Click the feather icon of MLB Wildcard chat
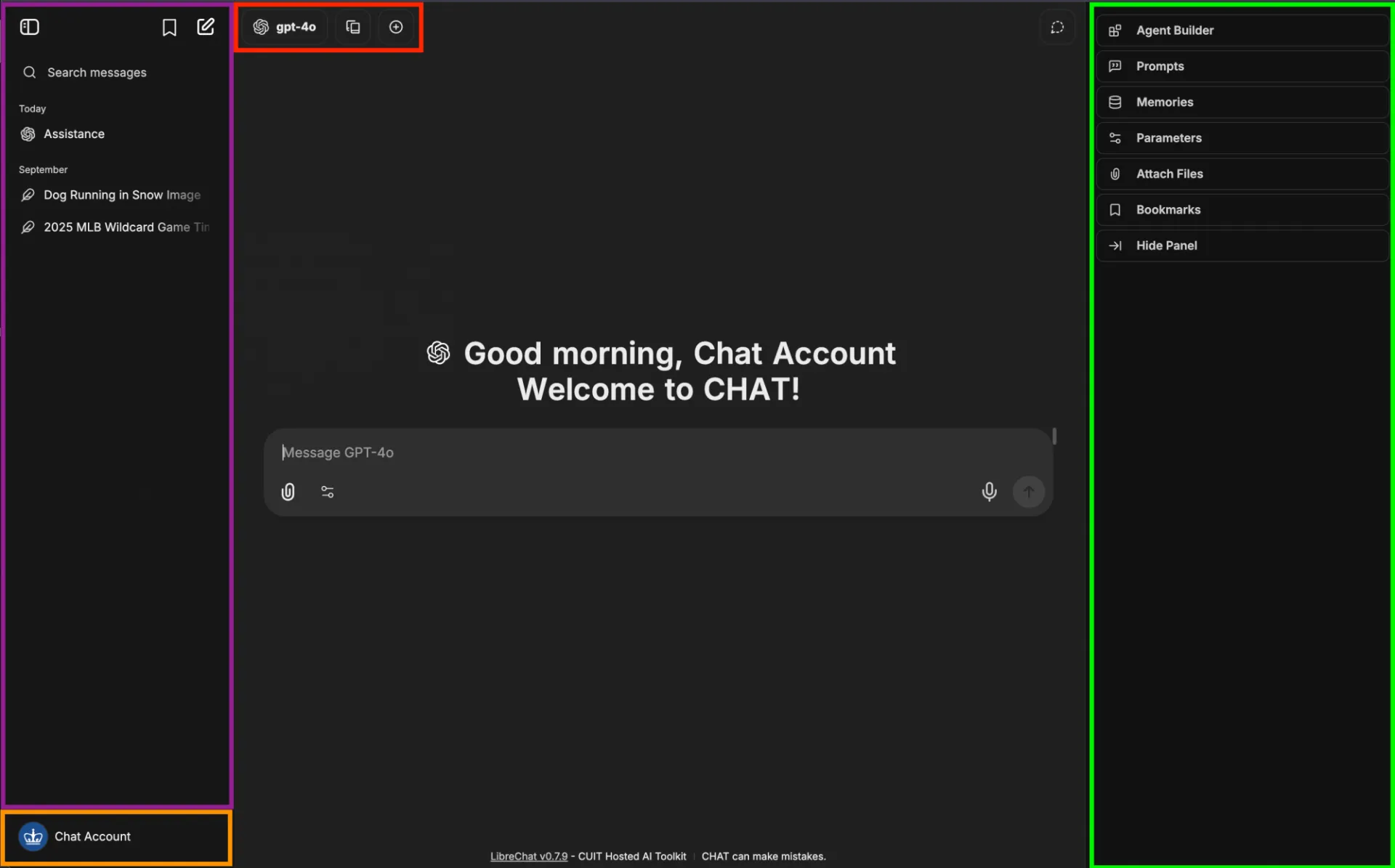1395x868 pixels. [x=28, y=227]
